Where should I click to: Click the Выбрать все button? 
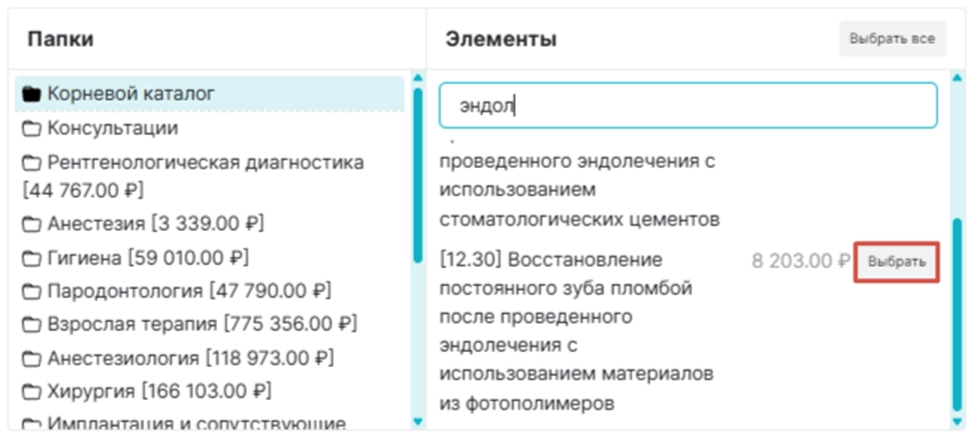click(x=893, y=38)
